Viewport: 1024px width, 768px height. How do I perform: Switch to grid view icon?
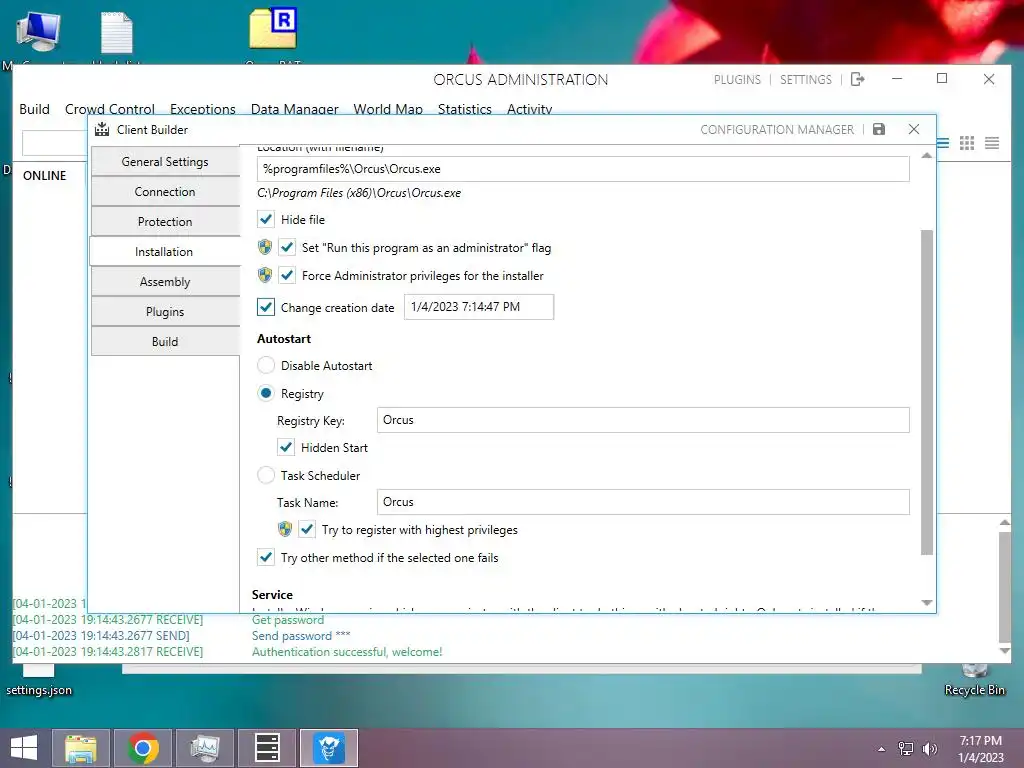pyautogui.click(x=967, y=143)
